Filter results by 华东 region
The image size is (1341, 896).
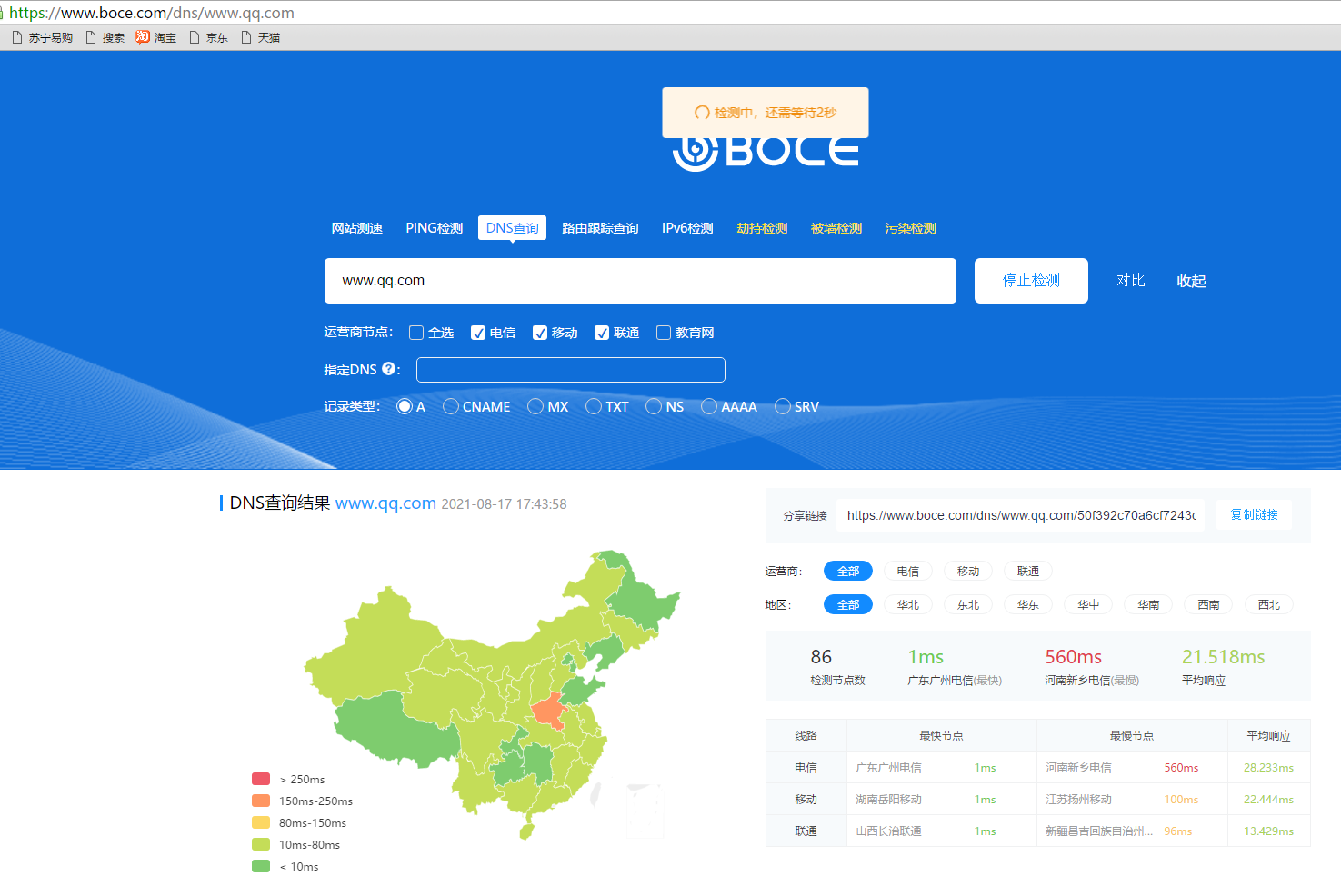pyautogui.click(x=1027, y=604)
